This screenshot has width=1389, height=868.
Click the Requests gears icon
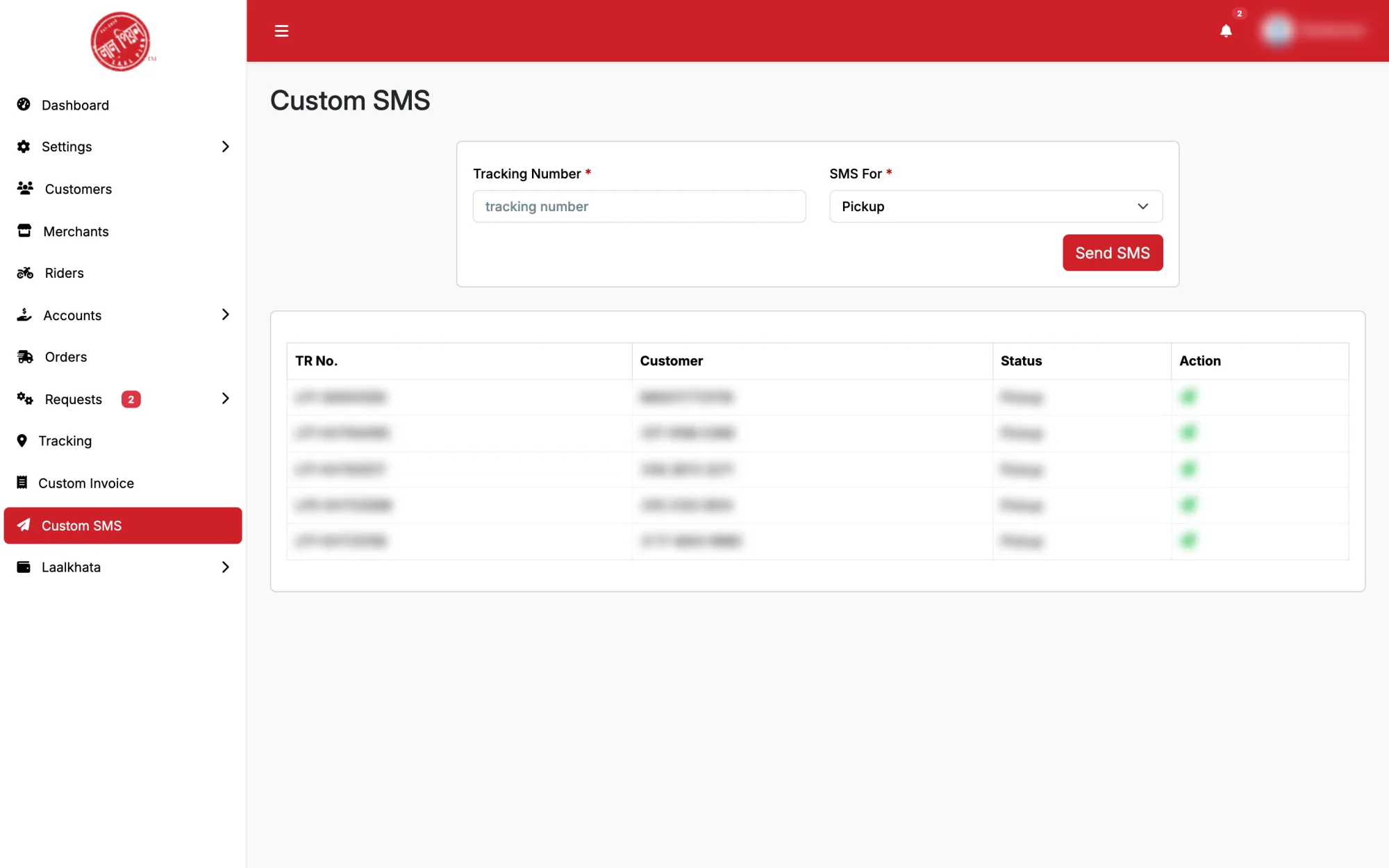[25, 399]
